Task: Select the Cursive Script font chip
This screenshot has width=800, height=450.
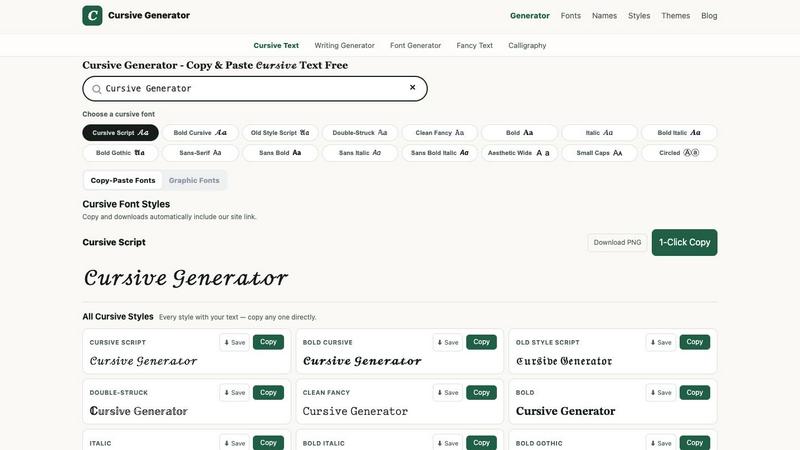Action: [120, 133]
